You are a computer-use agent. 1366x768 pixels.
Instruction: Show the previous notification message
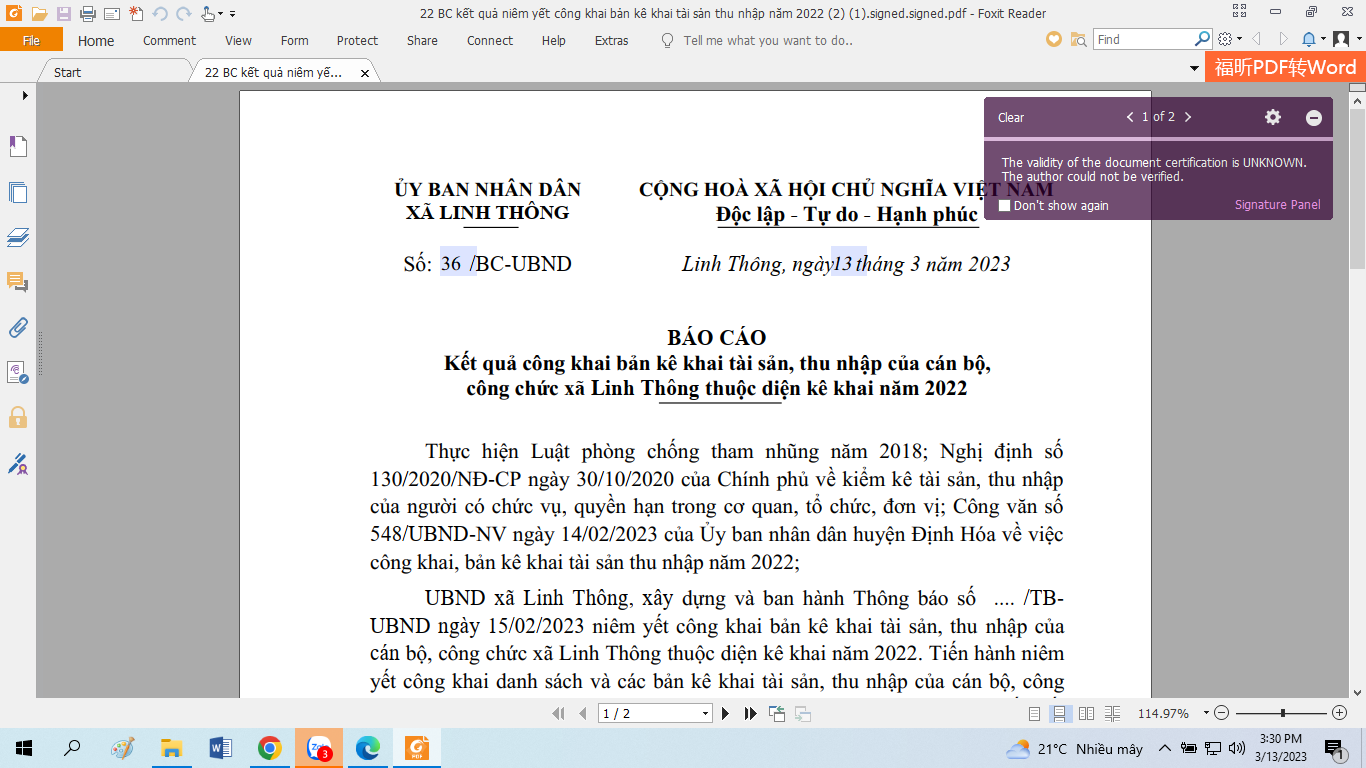pyautogui.click(x=1130, y=117)
